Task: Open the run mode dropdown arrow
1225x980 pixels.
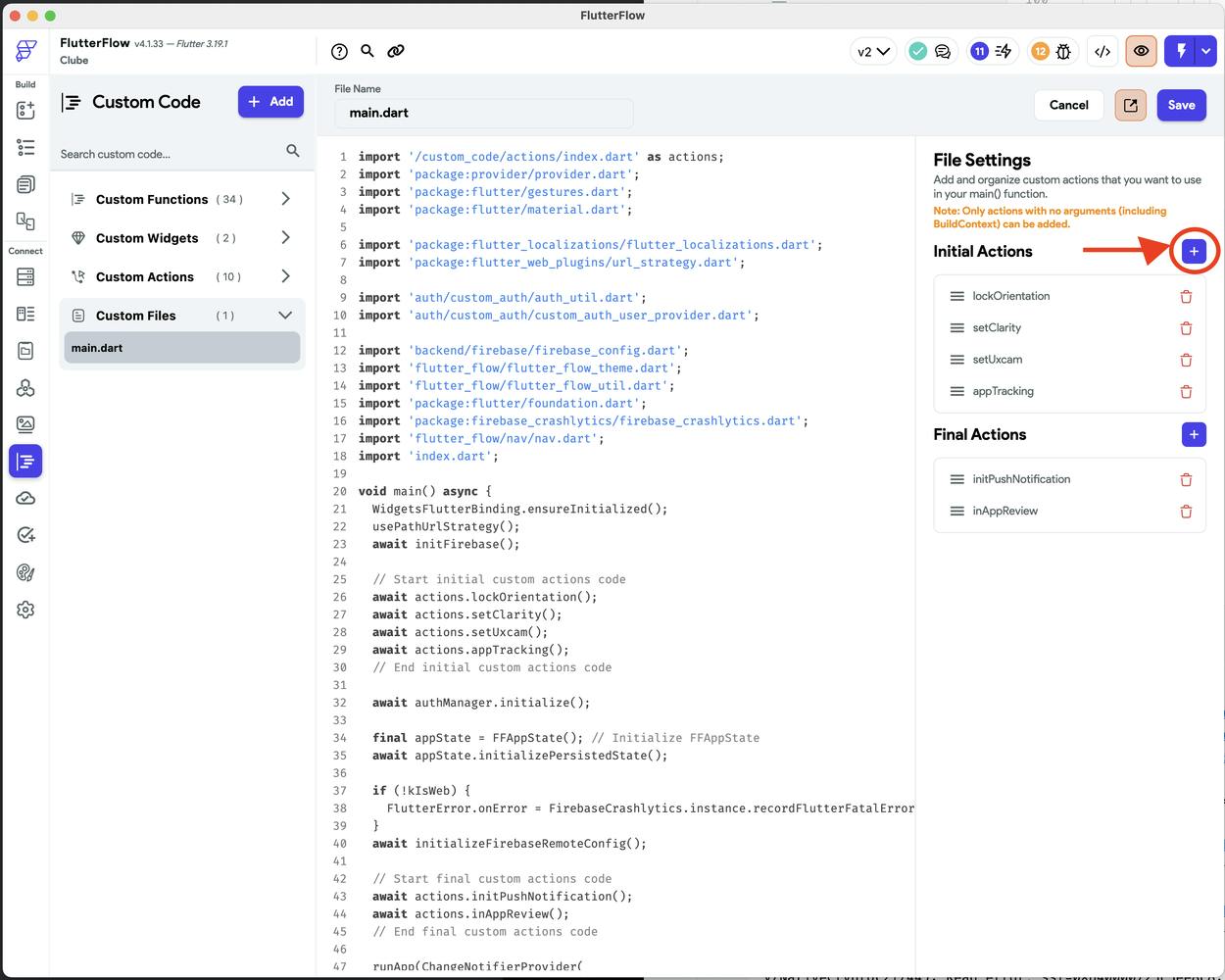Action: click(1206, 52)
